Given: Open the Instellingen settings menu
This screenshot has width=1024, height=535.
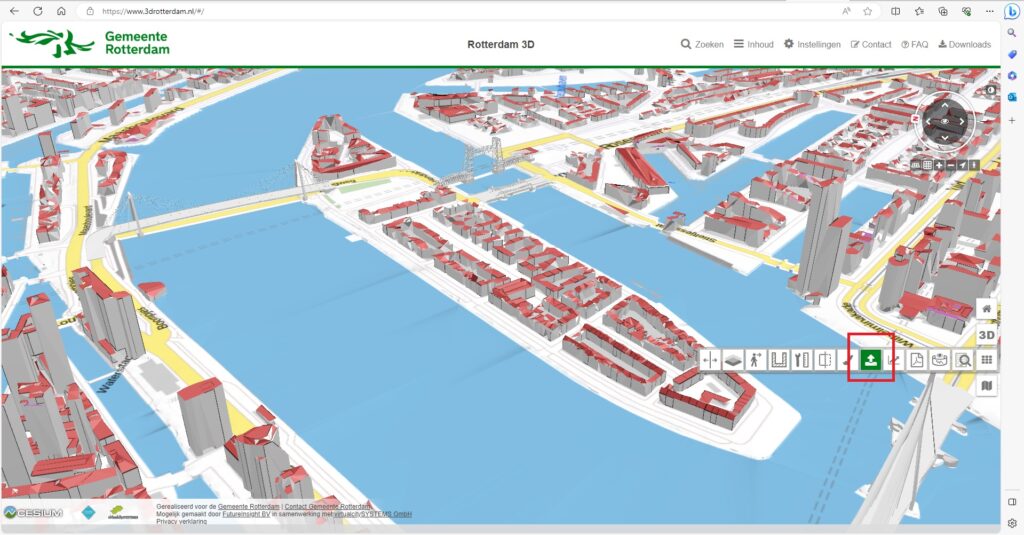Looking at the screenshot, I should click(812, 44).
